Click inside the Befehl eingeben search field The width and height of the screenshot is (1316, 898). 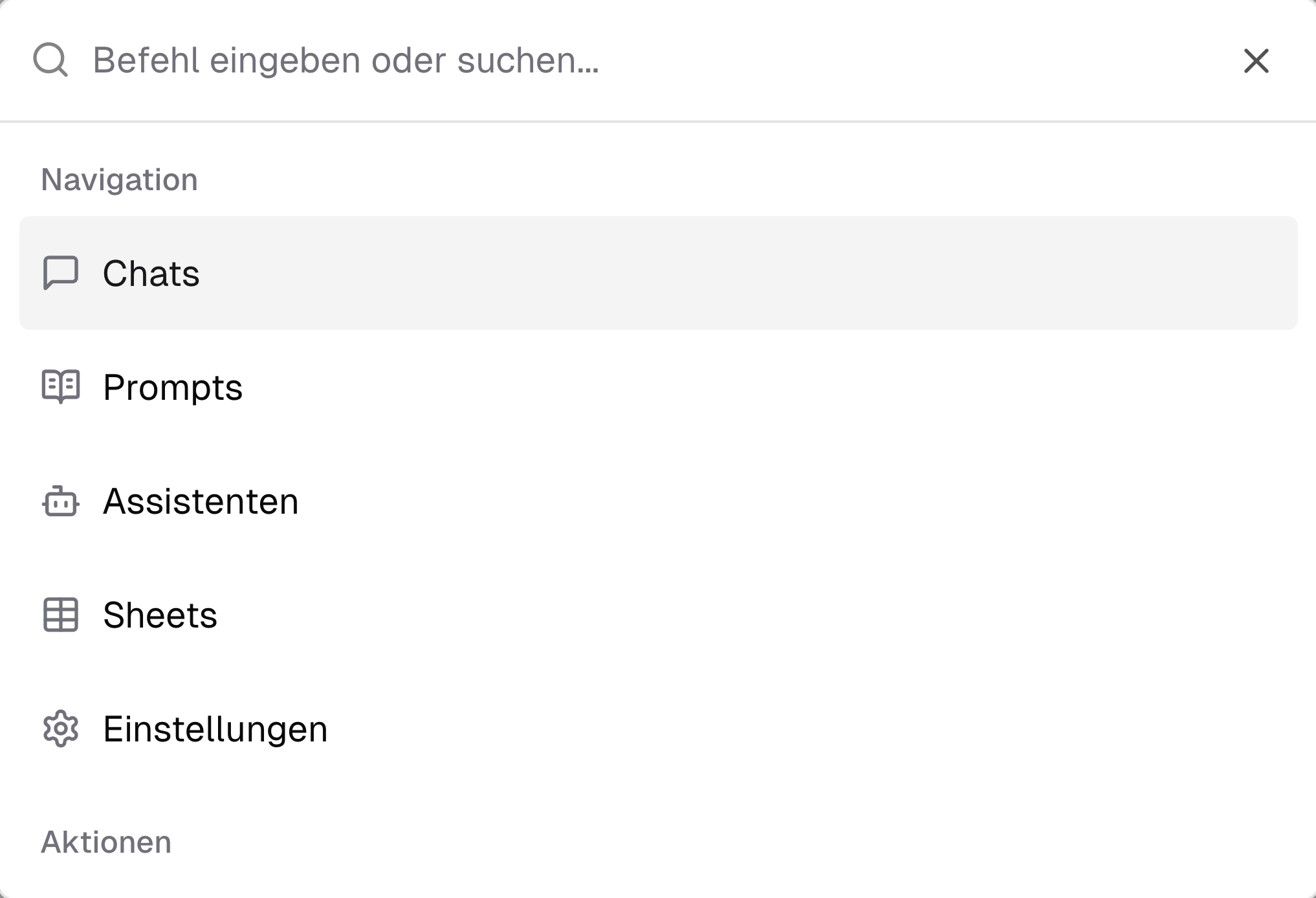coord(453,61)
